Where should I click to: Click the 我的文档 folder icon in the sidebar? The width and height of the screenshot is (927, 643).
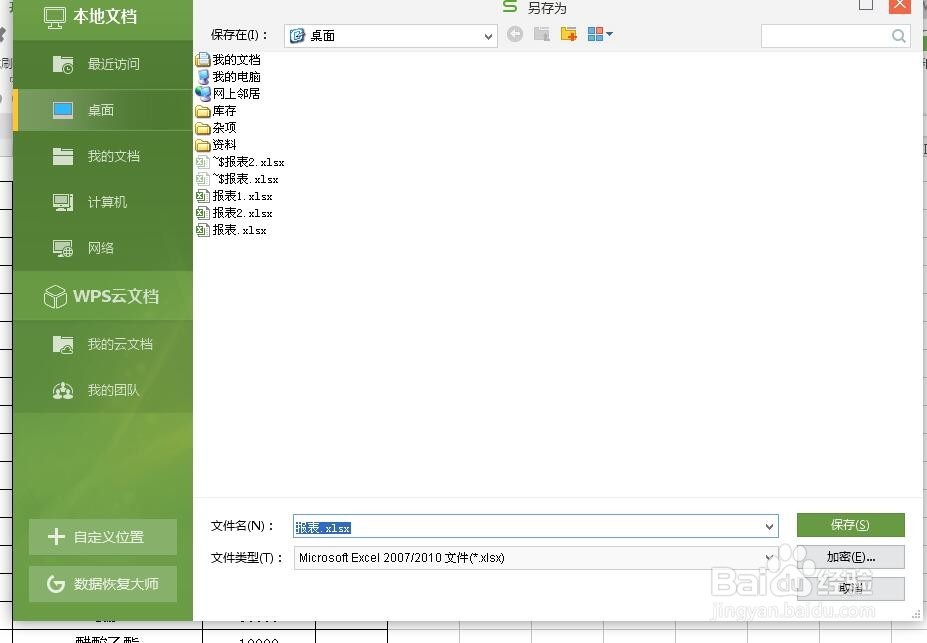point(63,157)
